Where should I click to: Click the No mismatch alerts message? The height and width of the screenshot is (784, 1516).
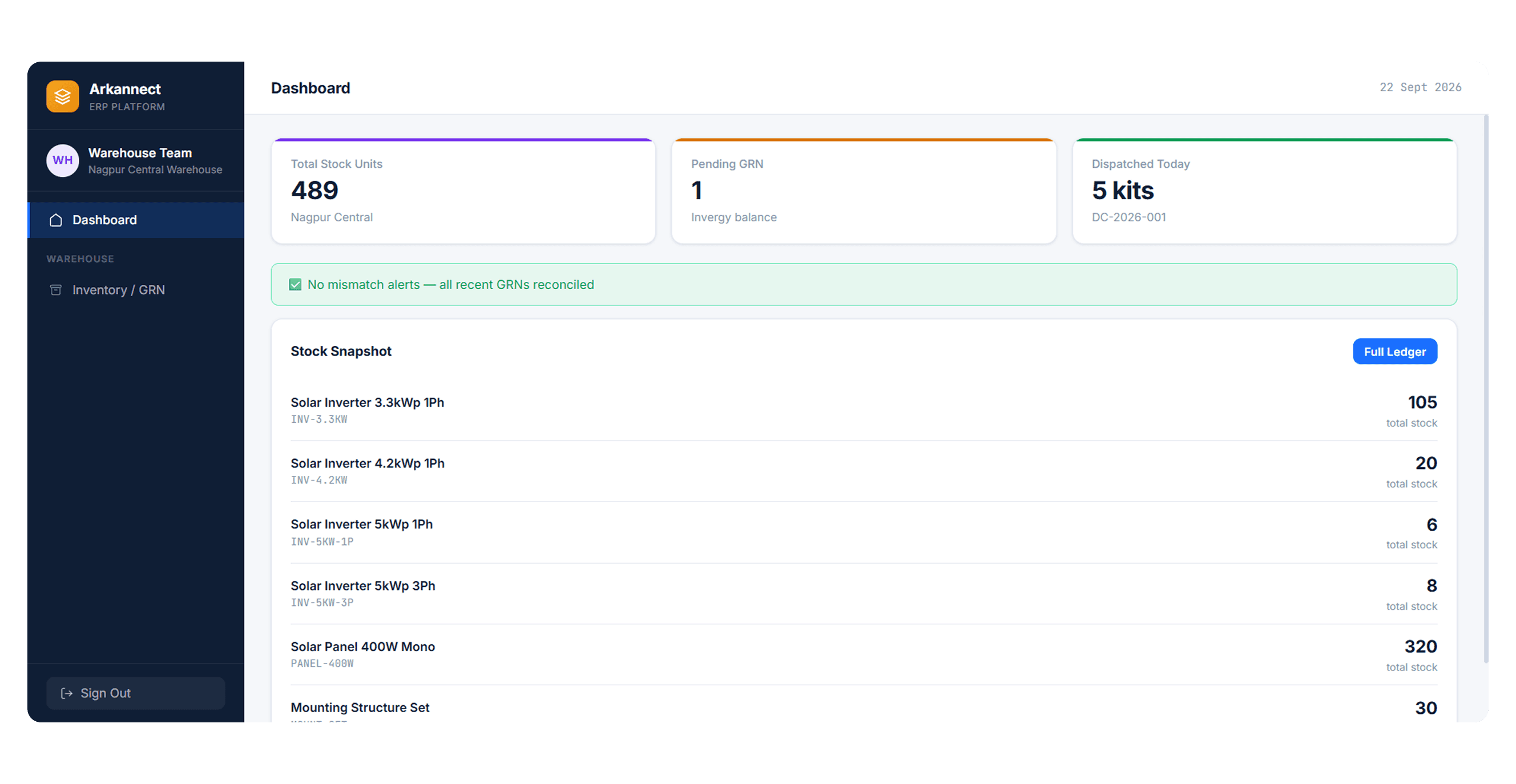[451, 285]
